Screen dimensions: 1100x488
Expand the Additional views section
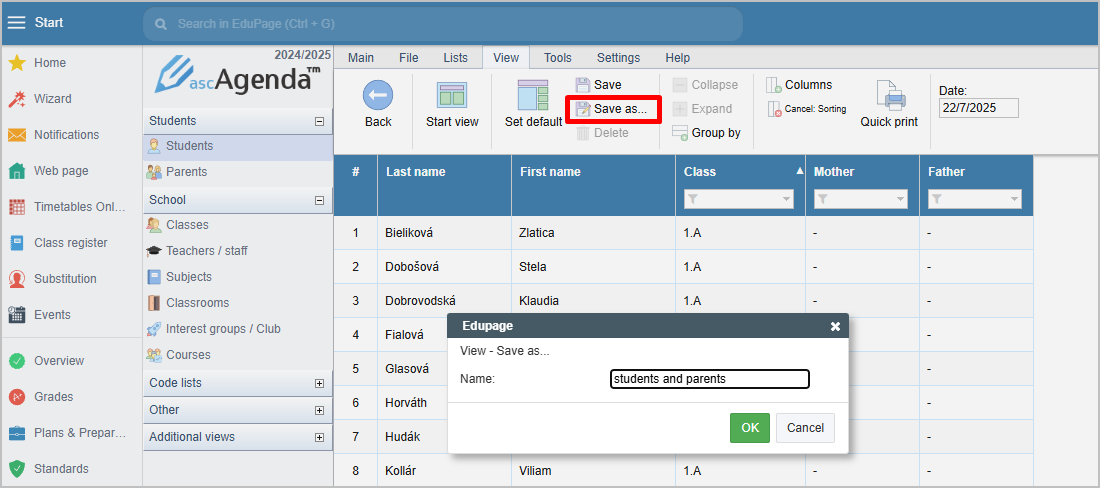pyautogui.click(x=319, y=438)
